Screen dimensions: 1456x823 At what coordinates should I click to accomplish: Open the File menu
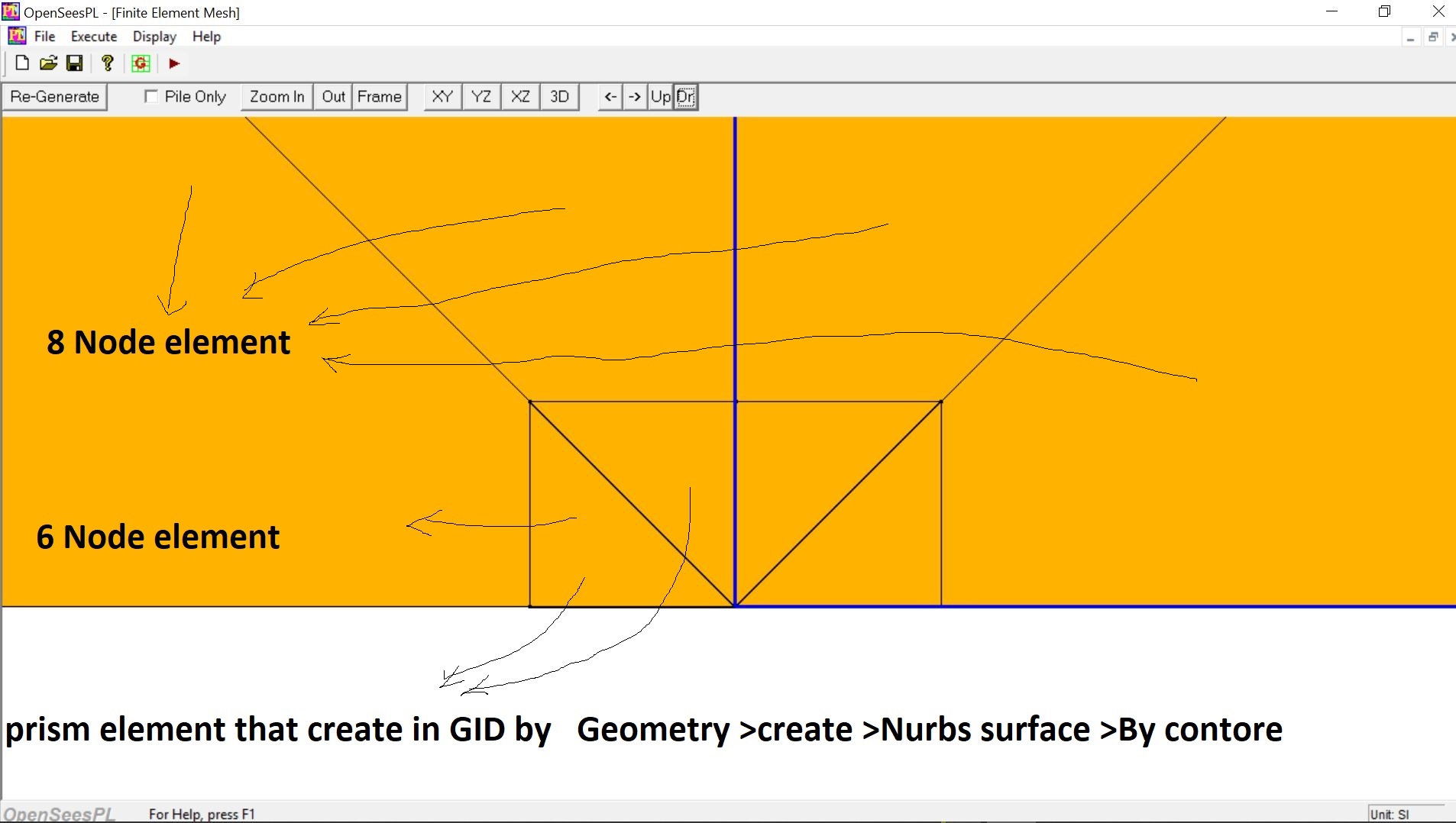coord(44,36)
